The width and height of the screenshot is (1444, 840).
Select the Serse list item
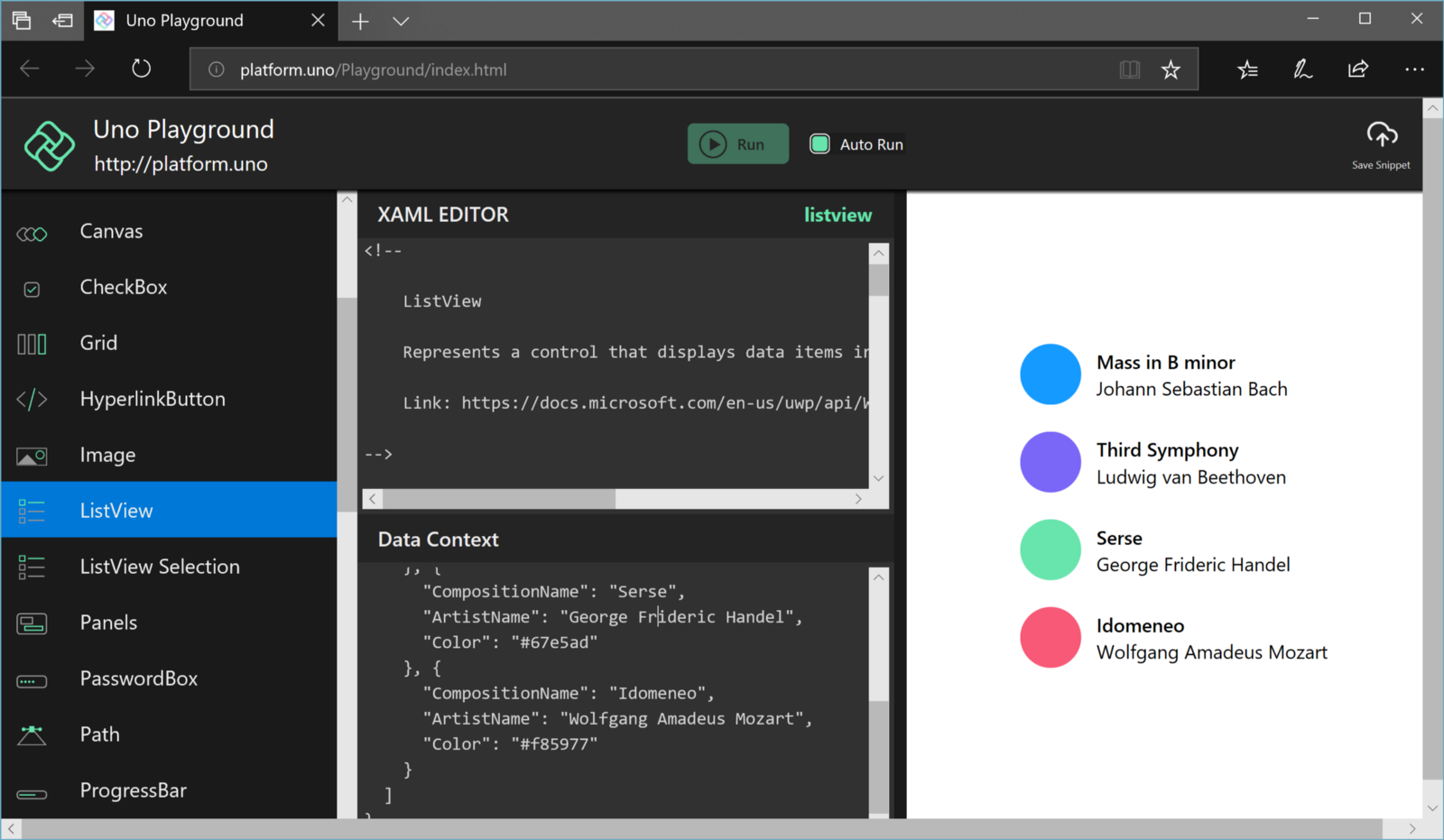[x=1173, y=550]
